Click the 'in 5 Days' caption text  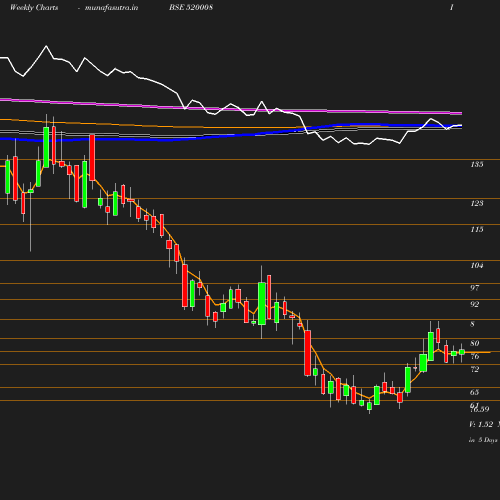coord(483,440)
